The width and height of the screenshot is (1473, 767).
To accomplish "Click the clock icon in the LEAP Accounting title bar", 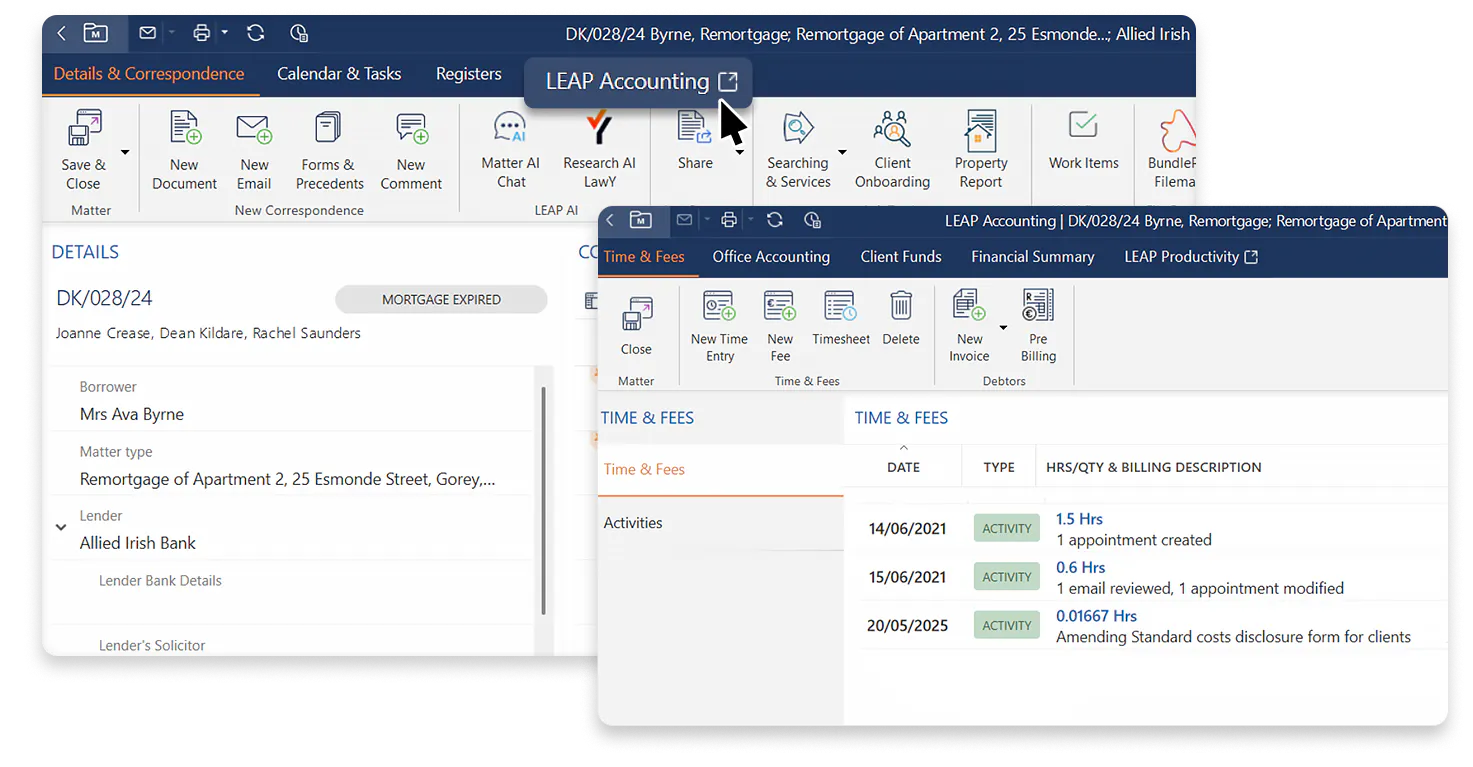I will tap(812, 220).
